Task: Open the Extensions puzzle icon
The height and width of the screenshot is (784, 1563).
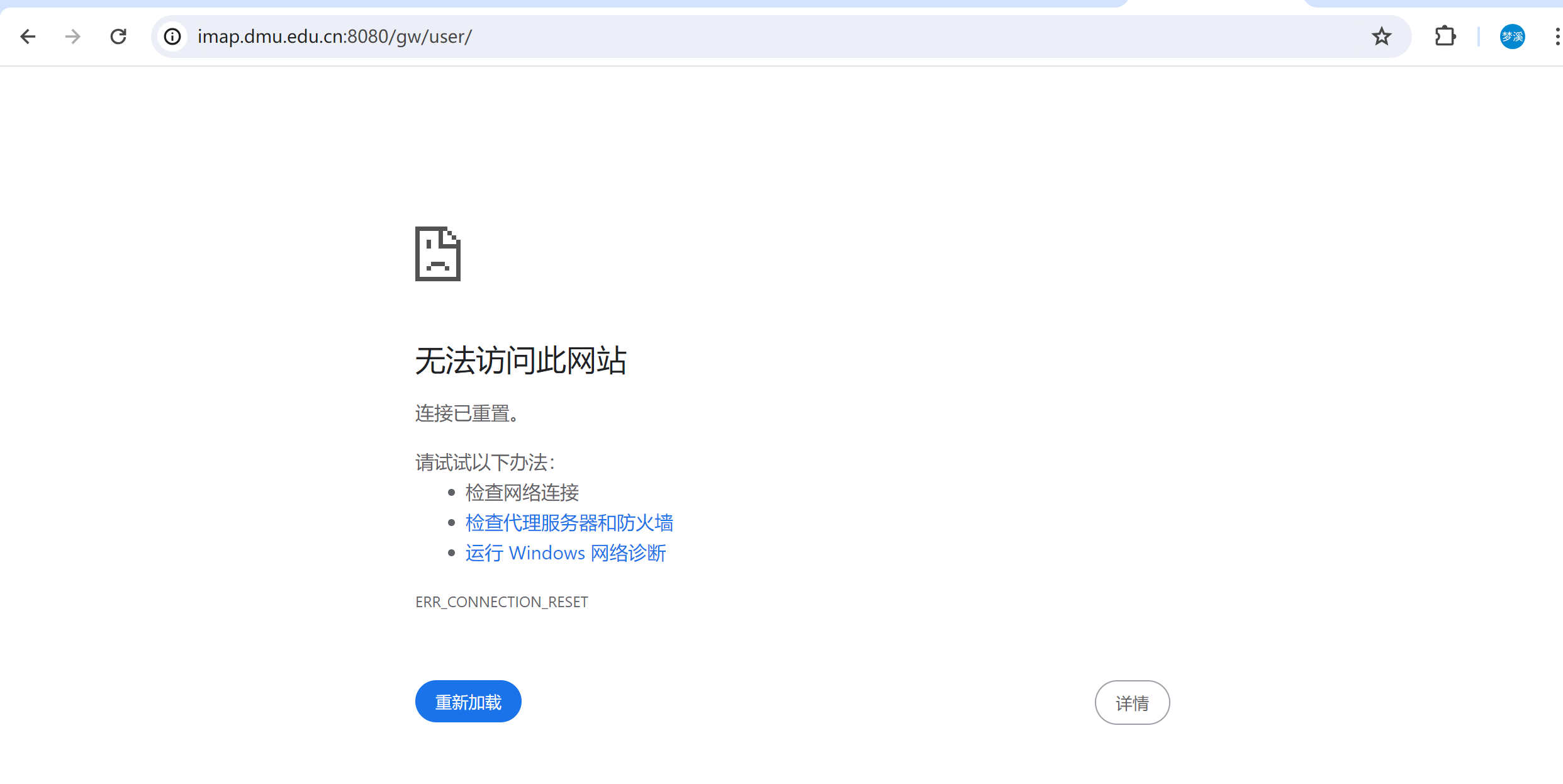Action: 1445,36
